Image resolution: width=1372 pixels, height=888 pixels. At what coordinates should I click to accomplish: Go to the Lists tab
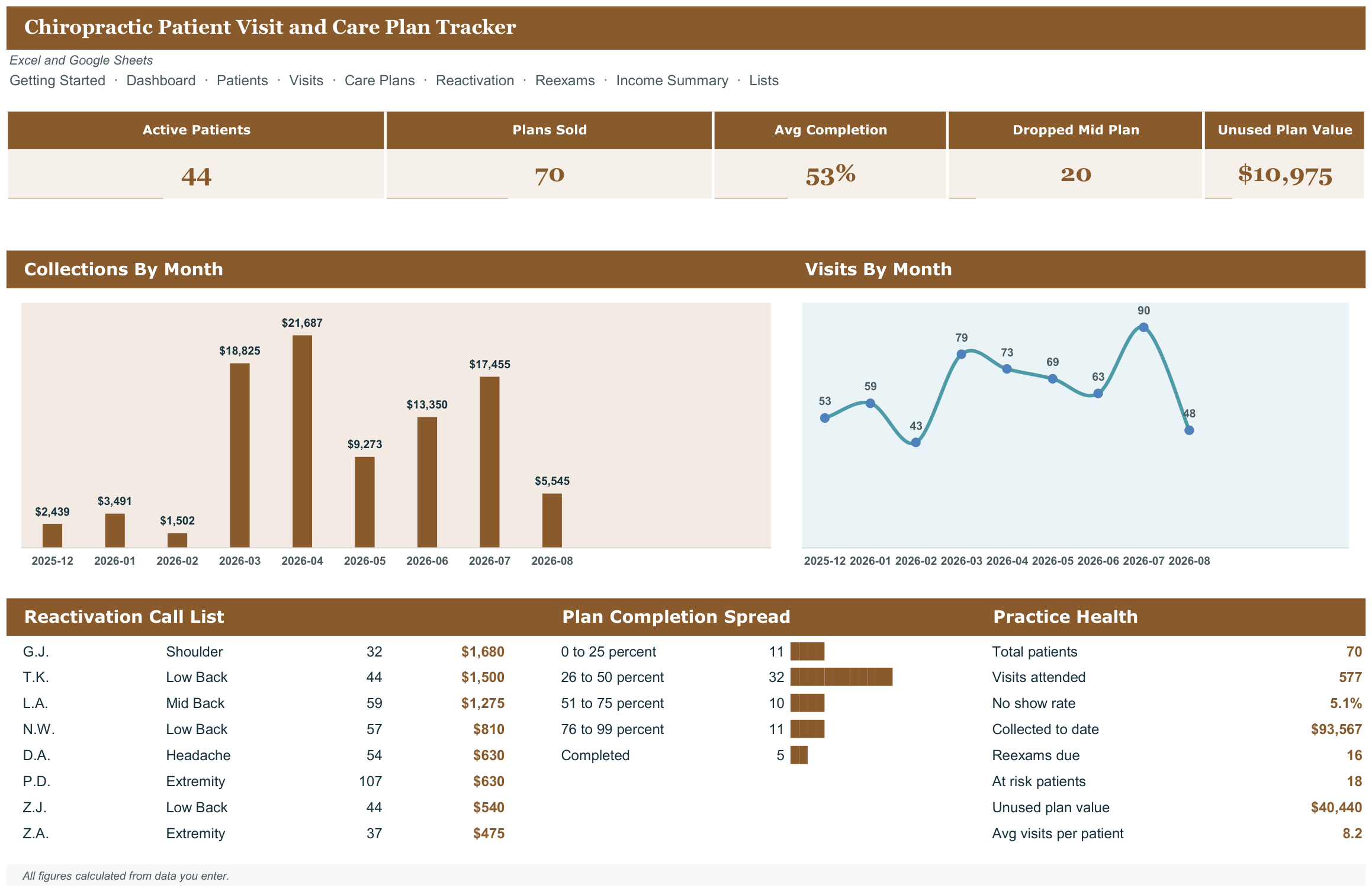tap(764, 81)
